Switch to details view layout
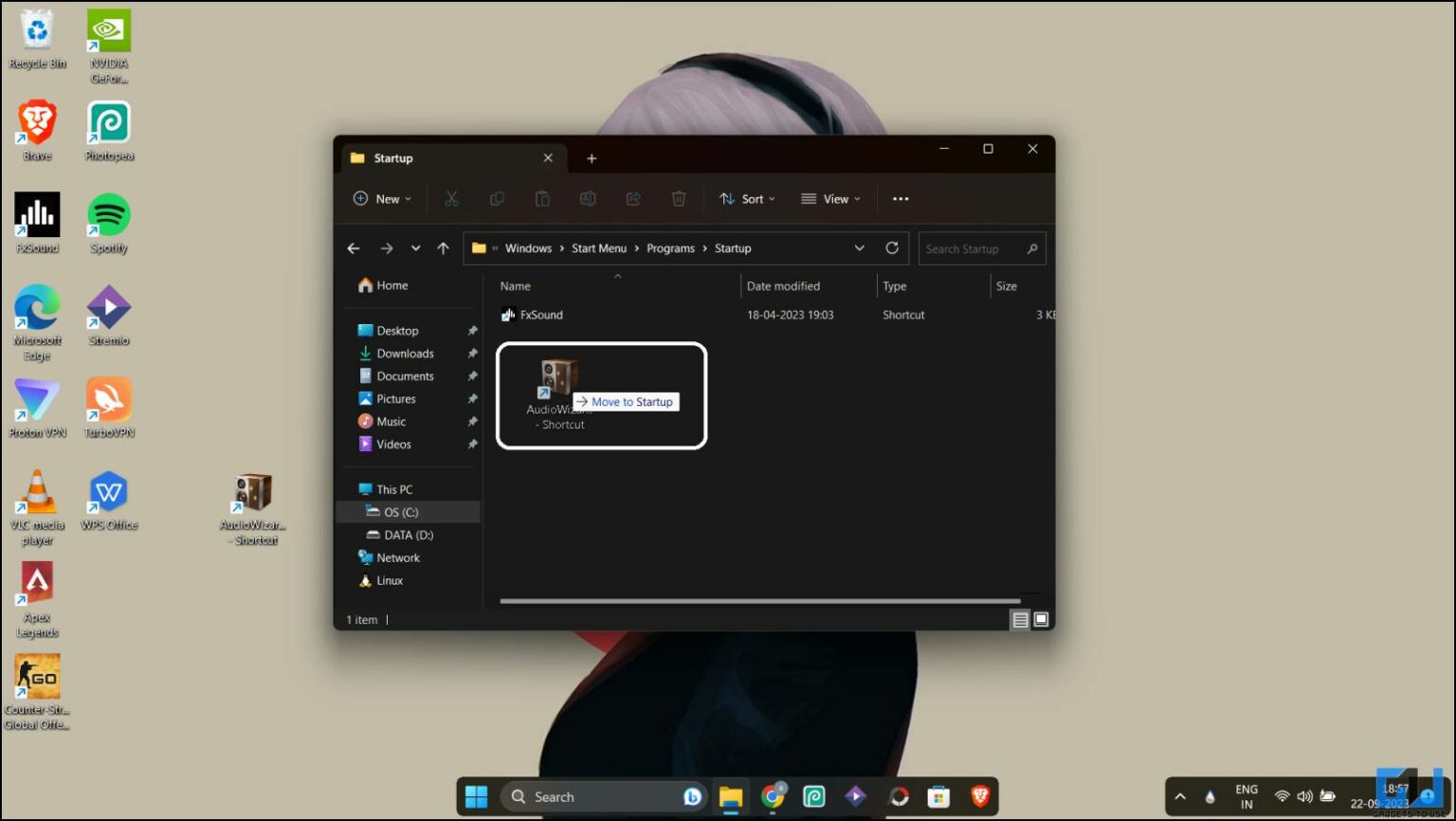 [x=1020, y=619]
